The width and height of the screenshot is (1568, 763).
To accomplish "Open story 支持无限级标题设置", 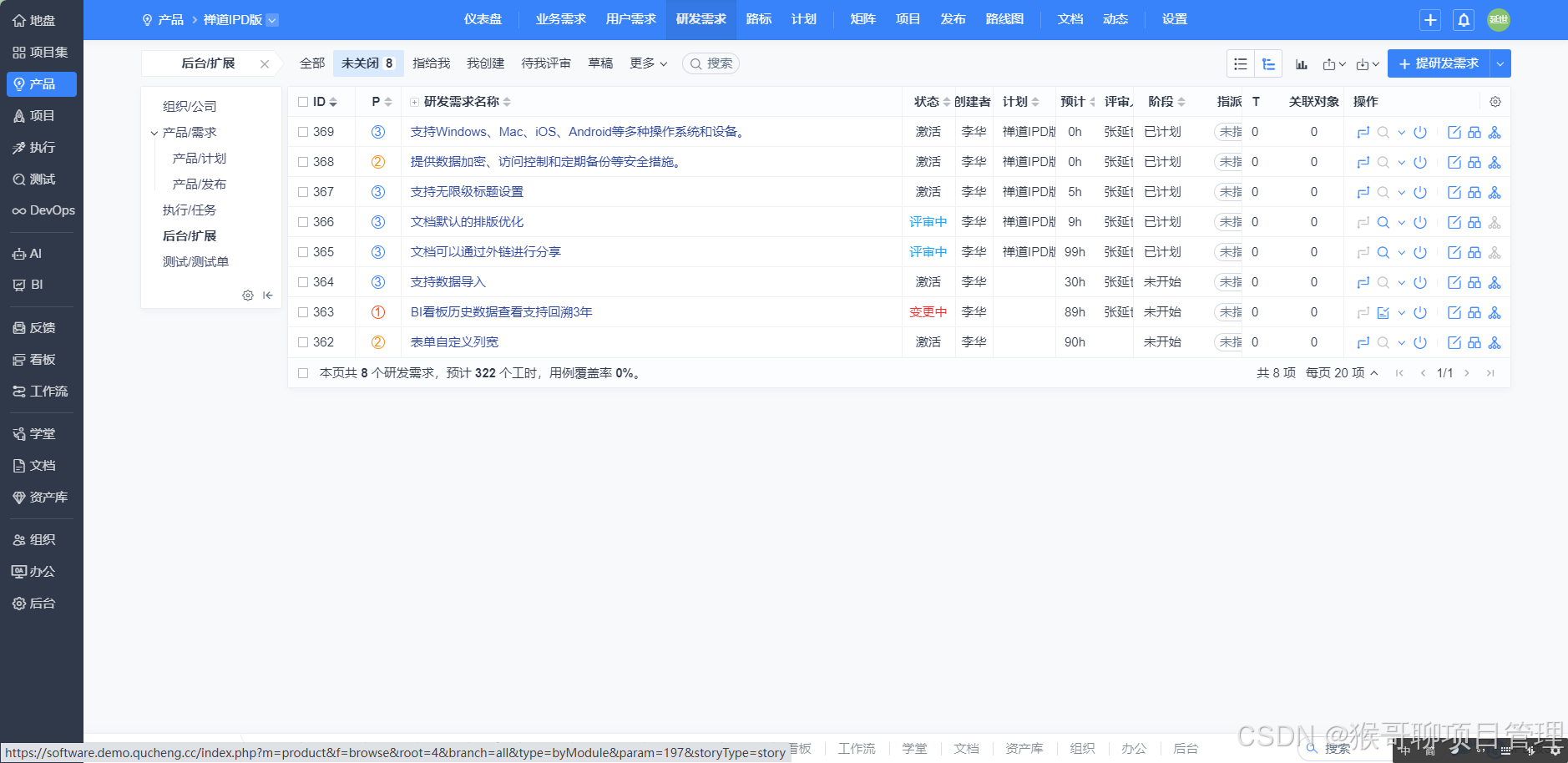I will coord(467,192).
